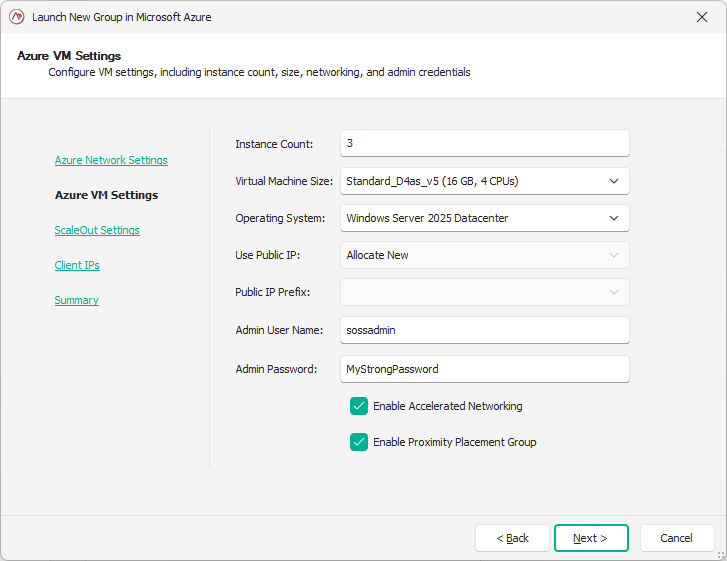Click the 'Configure VM settings' description text
Viewport: 727px width, 561px height.
(260, 72)
